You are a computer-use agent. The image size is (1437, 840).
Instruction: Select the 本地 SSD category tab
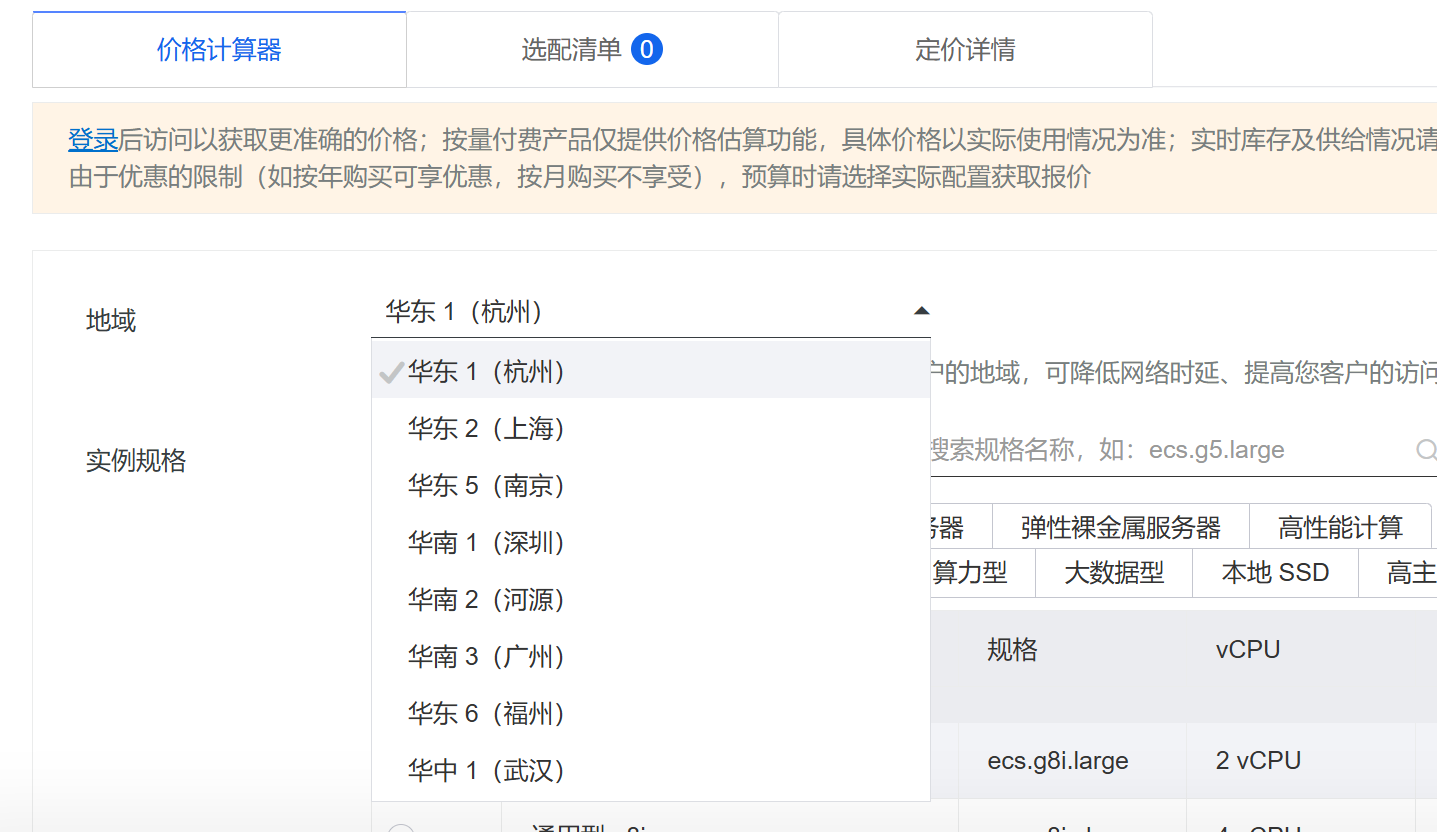pos(1275,573)
